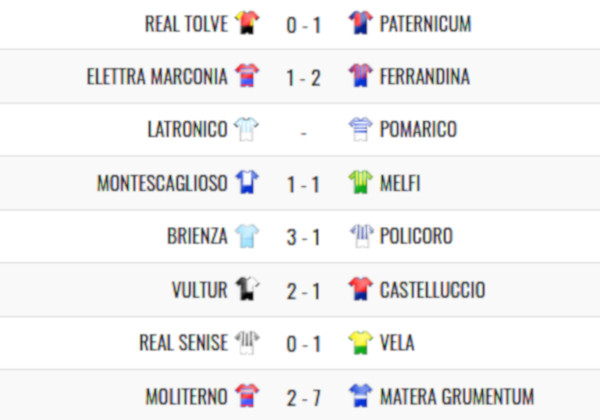Click the Paternicum jersey icon
Screen dimensions: 600x420
360,23
